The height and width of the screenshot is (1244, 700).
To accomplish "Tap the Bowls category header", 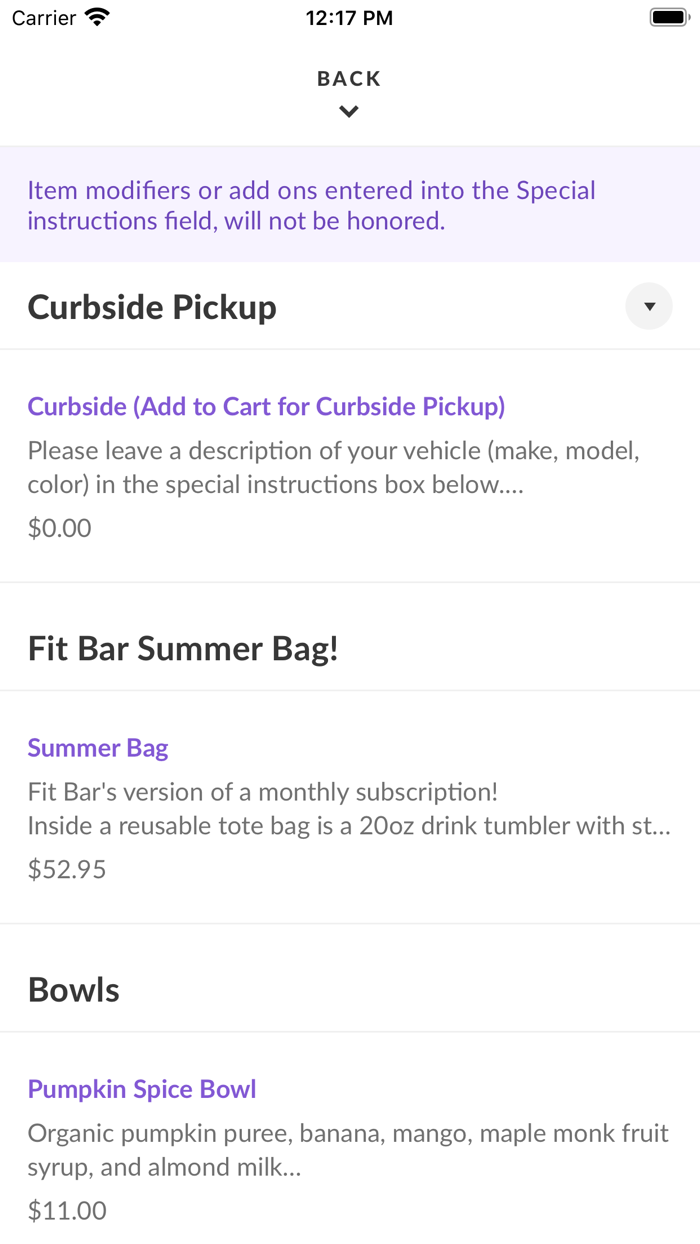I will [x=73, y=989].
